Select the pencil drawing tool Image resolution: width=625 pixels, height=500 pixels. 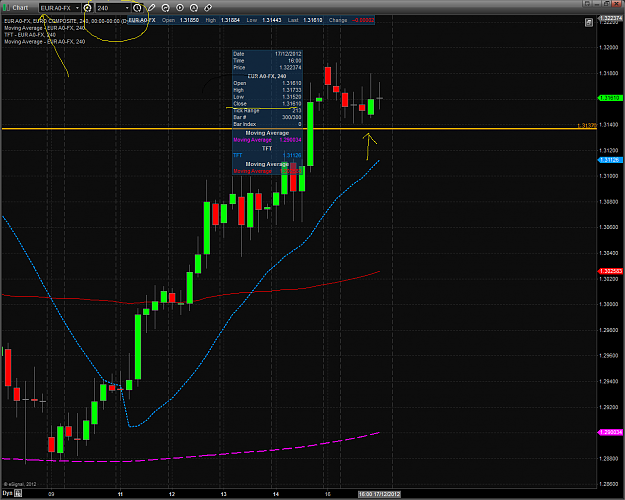(x=152, y=8)
